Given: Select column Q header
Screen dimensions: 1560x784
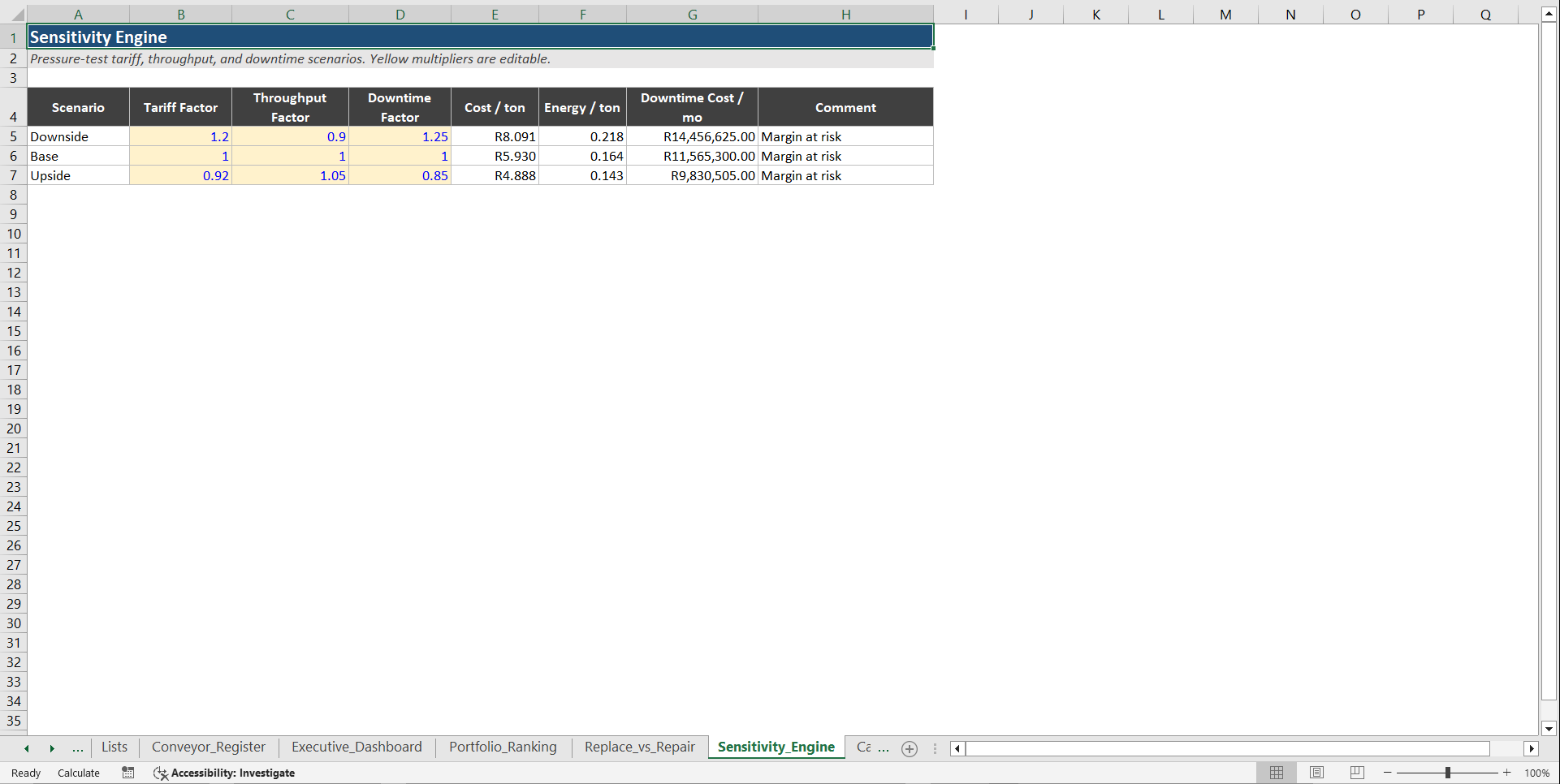Looking at the screenshot, I should [x=1485, y=15].
